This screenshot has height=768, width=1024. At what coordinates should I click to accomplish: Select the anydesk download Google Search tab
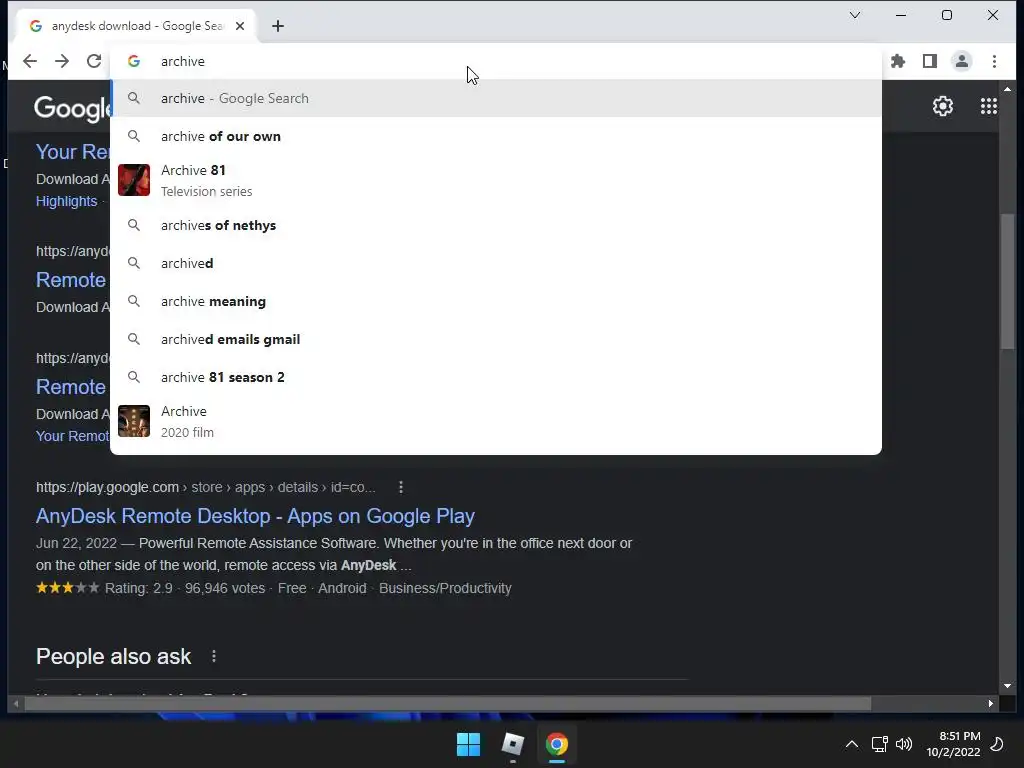[x=137, y=26]
